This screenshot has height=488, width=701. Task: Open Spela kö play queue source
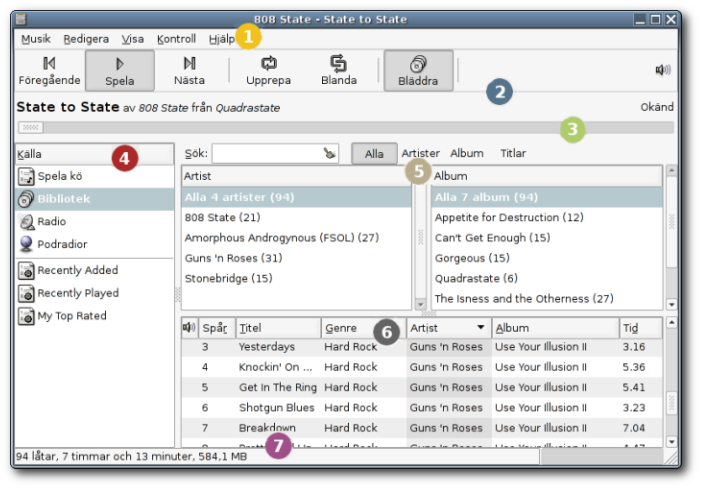pos(58,176)
